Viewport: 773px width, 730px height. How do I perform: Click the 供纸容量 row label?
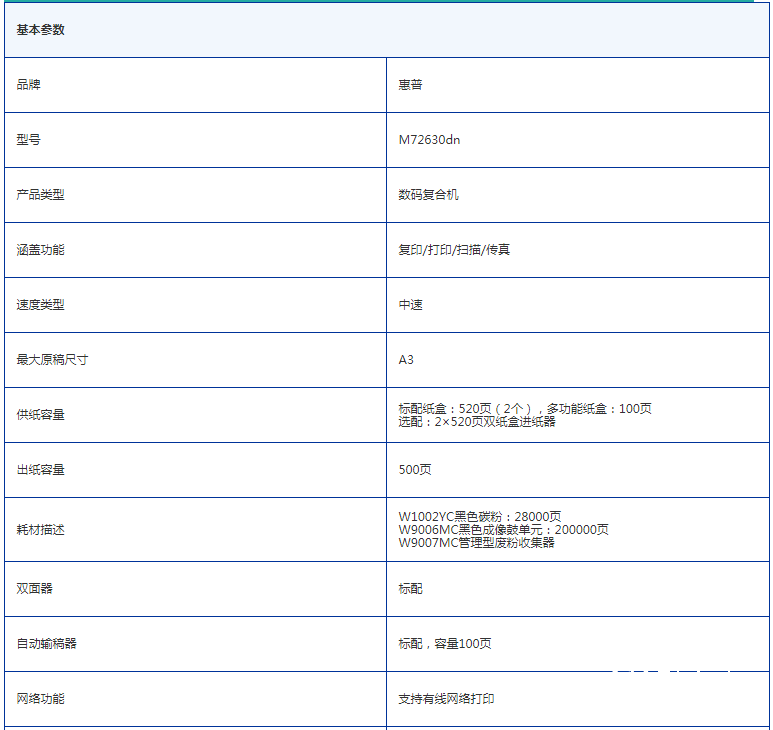point(40,415)
